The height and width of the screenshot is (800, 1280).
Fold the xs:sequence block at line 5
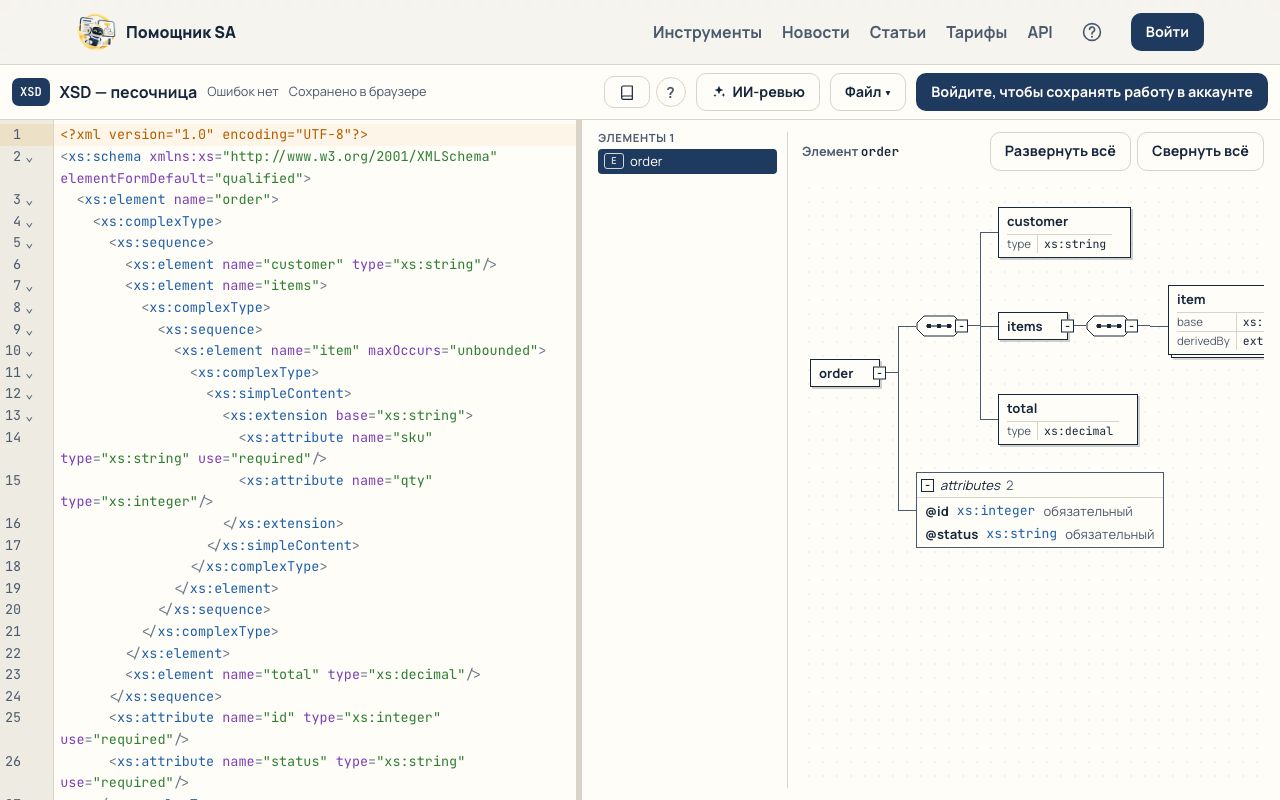click(x=29, y=244)
